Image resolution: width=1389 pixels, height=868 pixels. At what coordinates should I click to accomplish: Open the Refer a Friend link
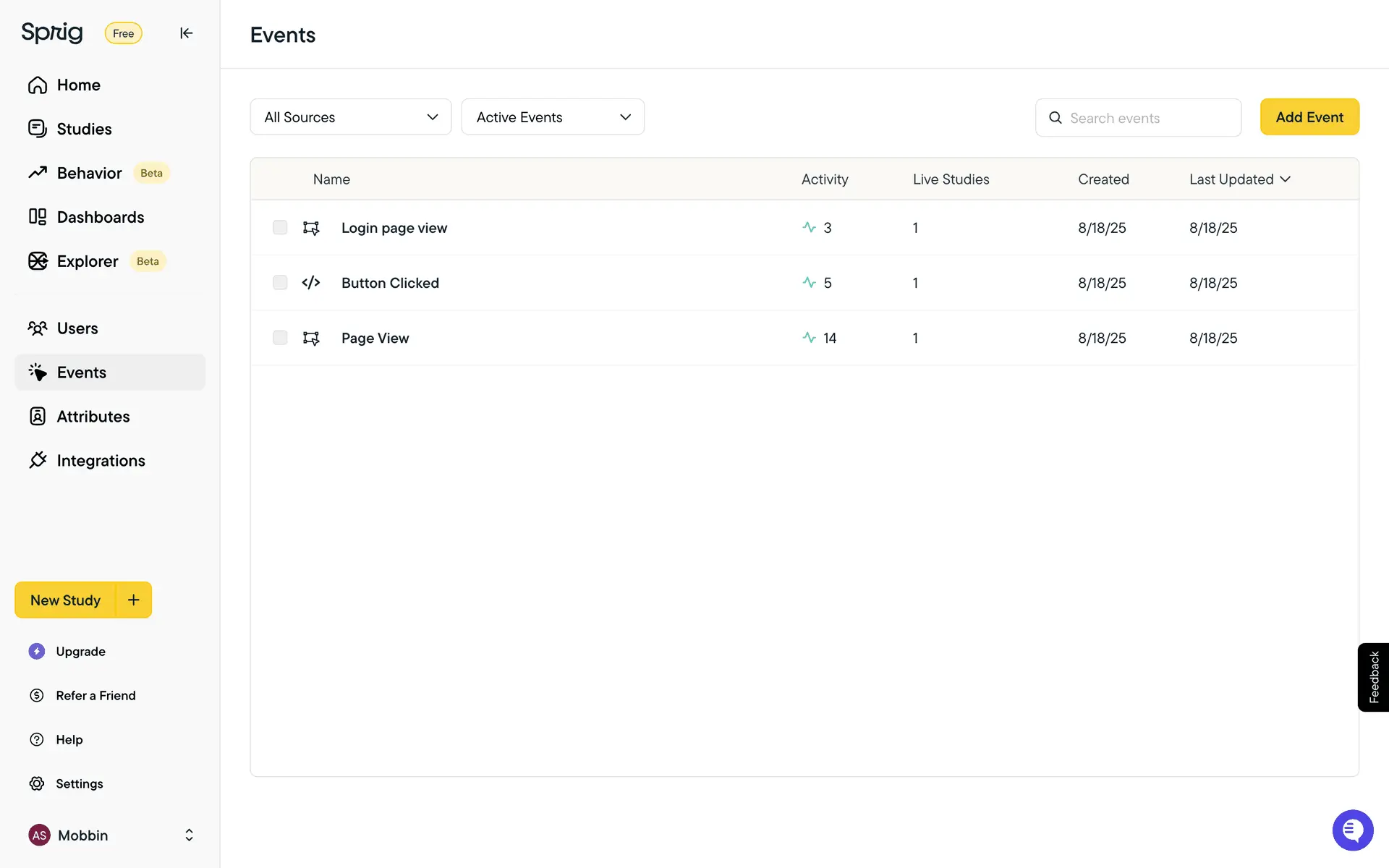(95, 695)
